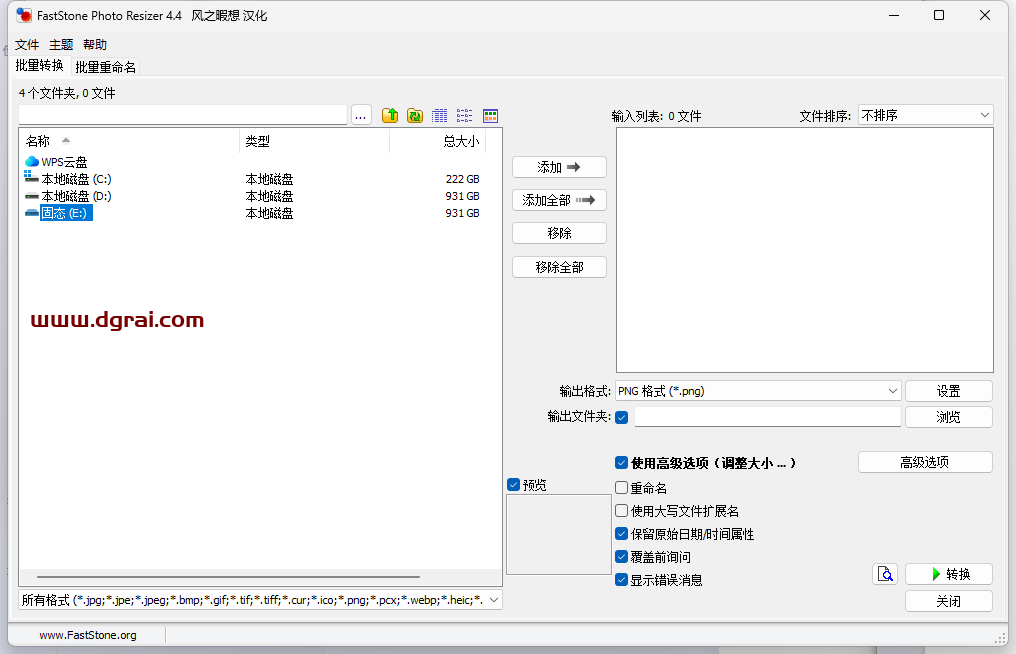Click the www.FastStone.org status bar link
The height and width of the screenshot is (654, 1016).
(87, 635)
